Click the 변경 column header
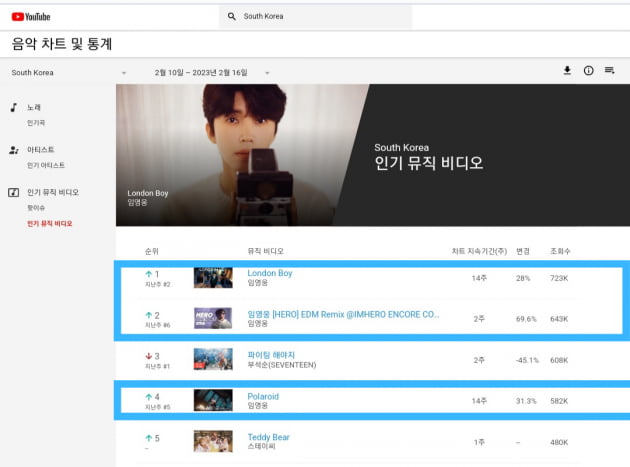630x467 pixels. point(523,251)
